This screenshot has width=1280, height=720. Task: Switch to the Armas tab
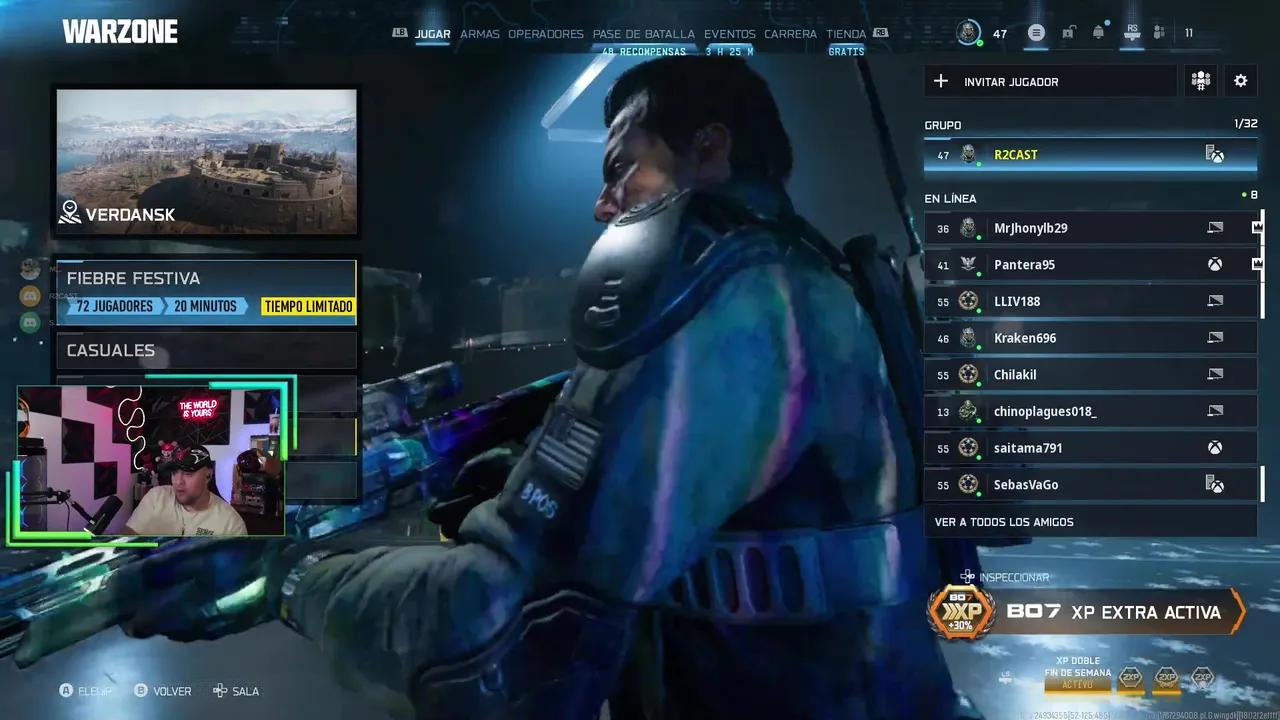480,34
